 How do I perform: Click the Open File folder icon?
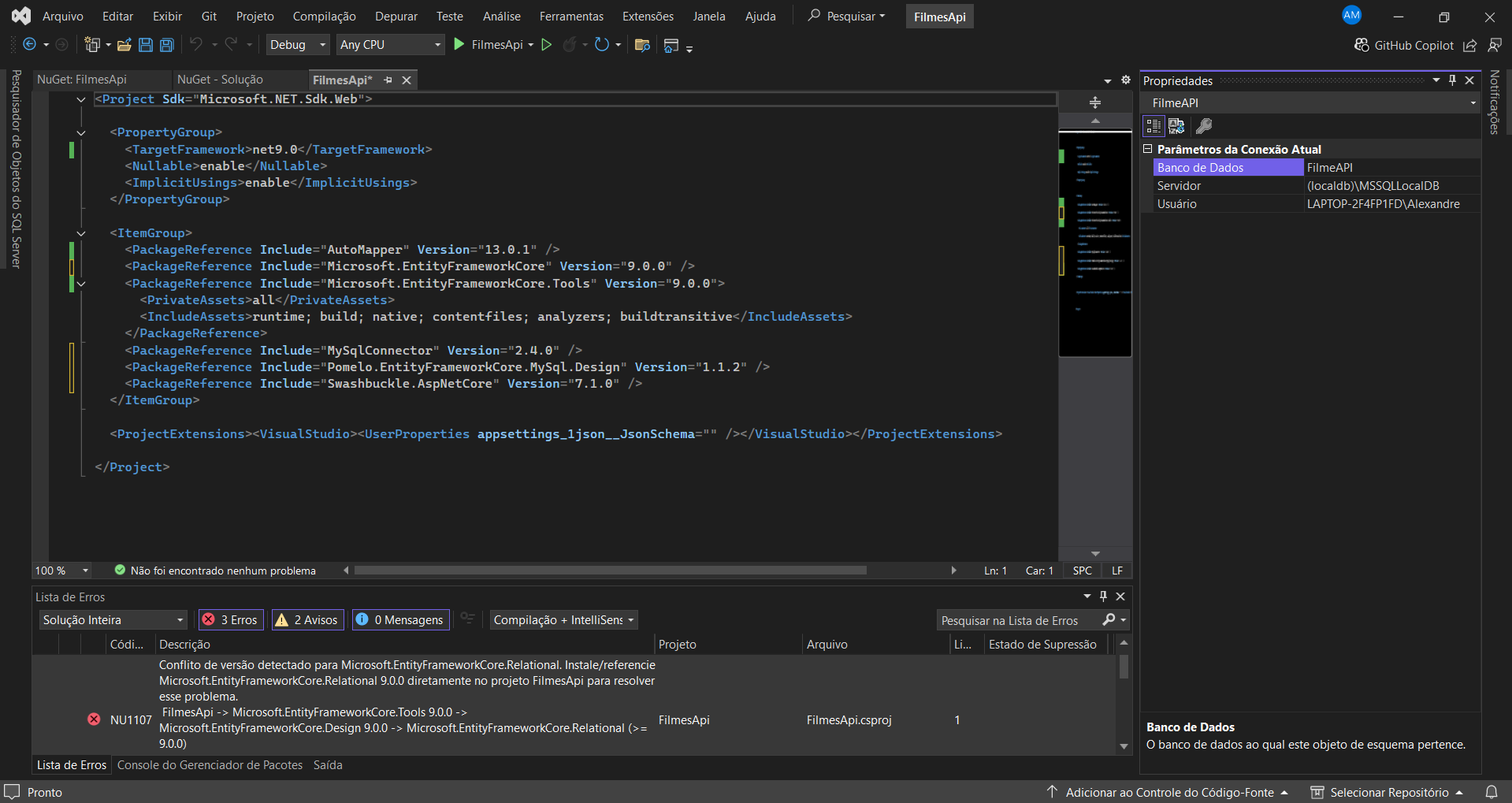[x=124, y=45]
